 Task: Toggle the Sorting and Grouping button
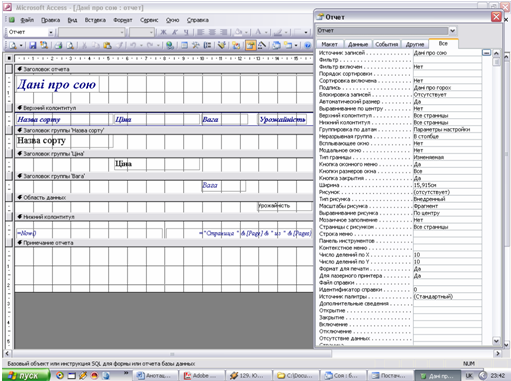207,45
